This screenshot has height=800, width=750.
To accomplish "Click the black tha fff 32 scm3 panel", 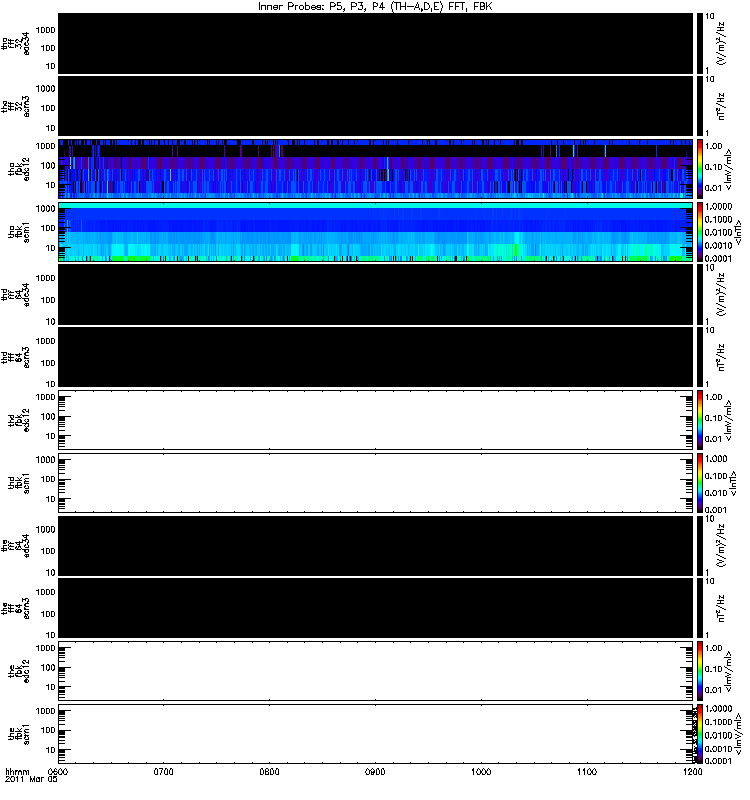I will tap(376, 106).
